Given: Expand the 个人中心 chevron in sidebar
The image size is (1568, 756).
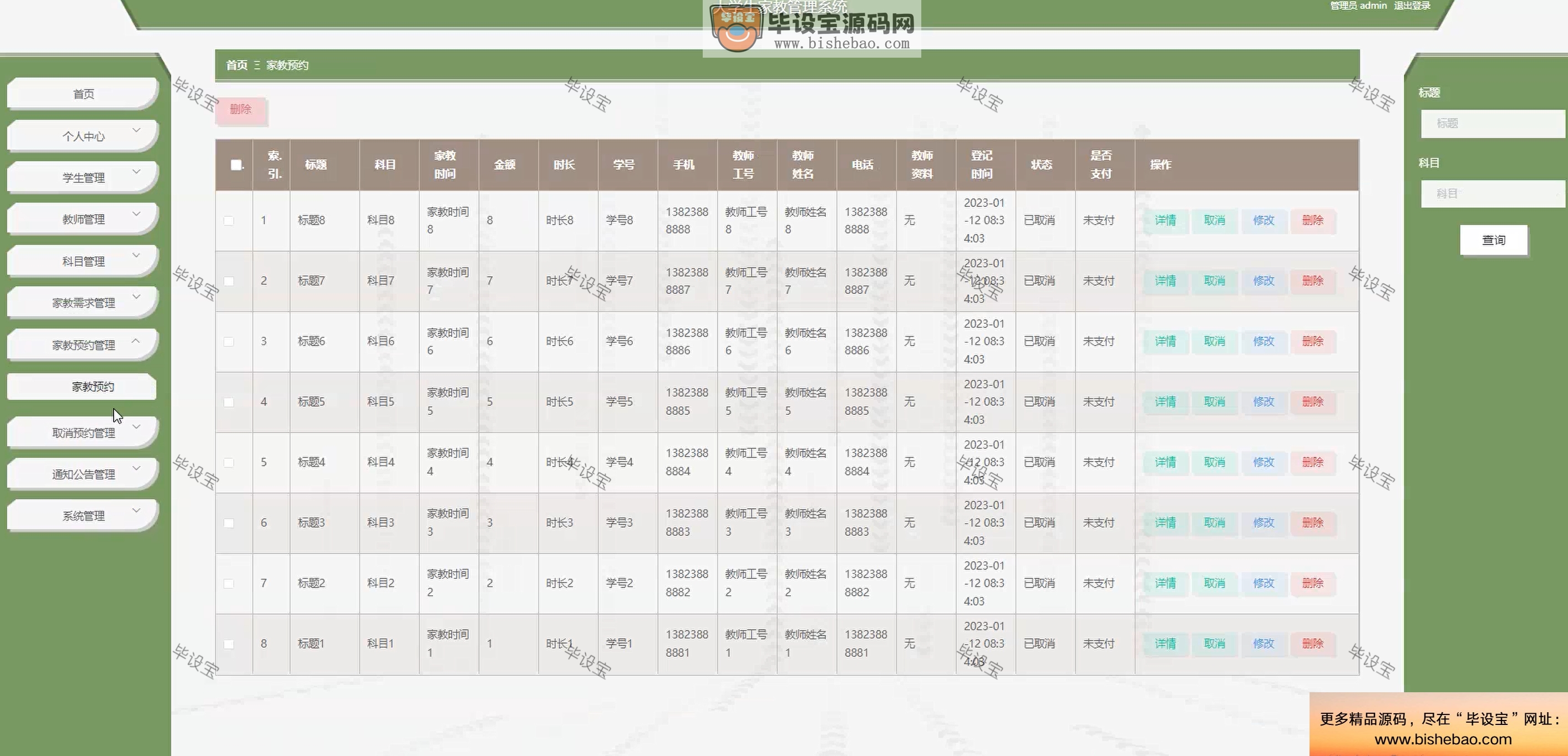Looking at the screenshot, I should [x=136, y=130].
